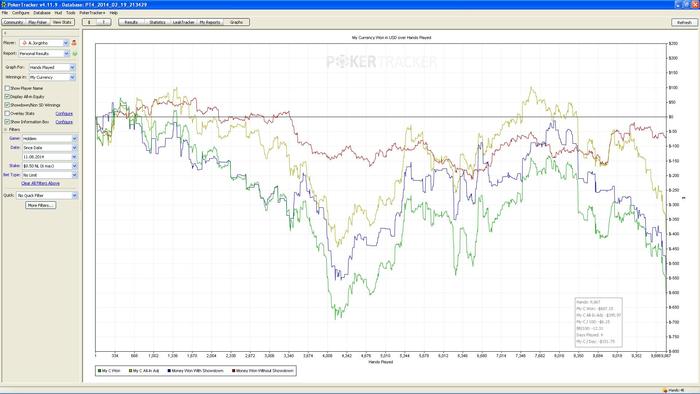Collapse the Filters section
The image size is (700, 394).
(5, 129)
